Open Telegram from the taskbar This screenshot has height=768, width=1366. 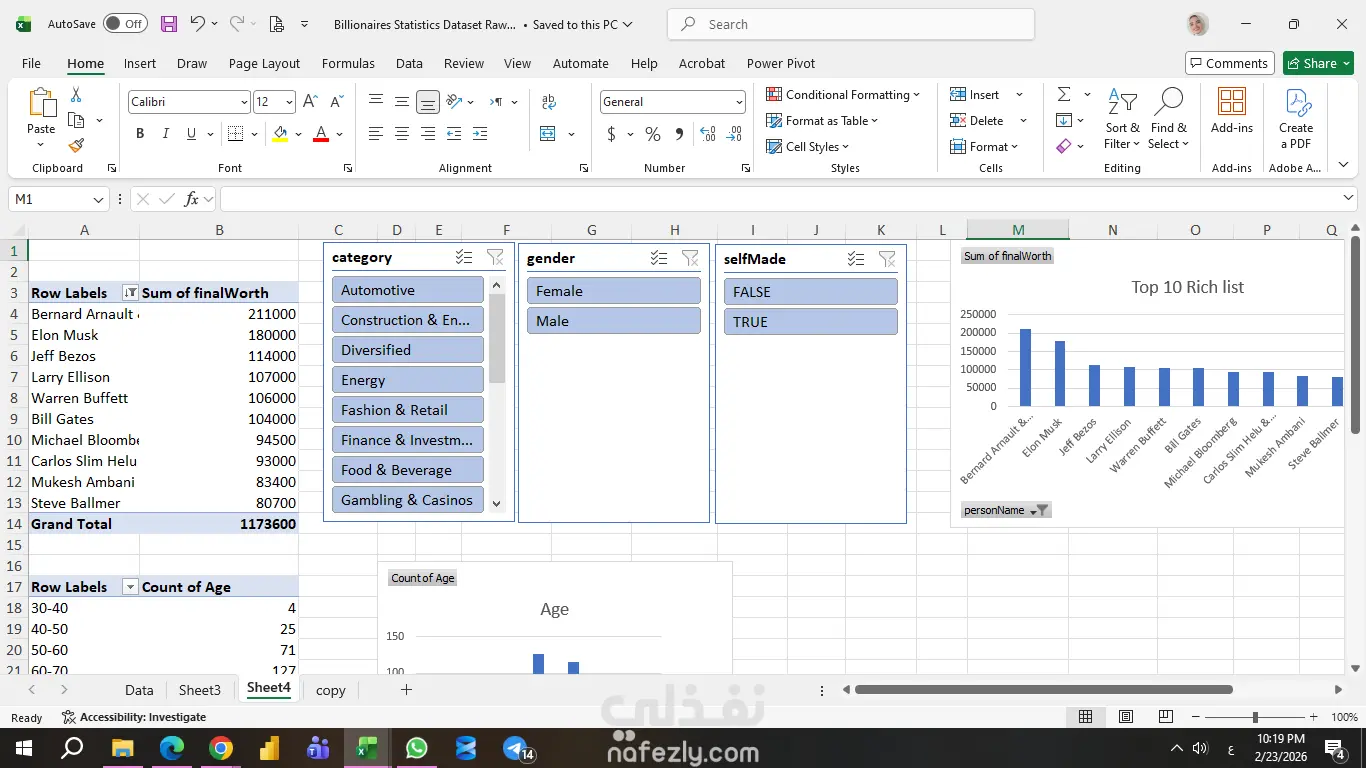coord(515,748)
